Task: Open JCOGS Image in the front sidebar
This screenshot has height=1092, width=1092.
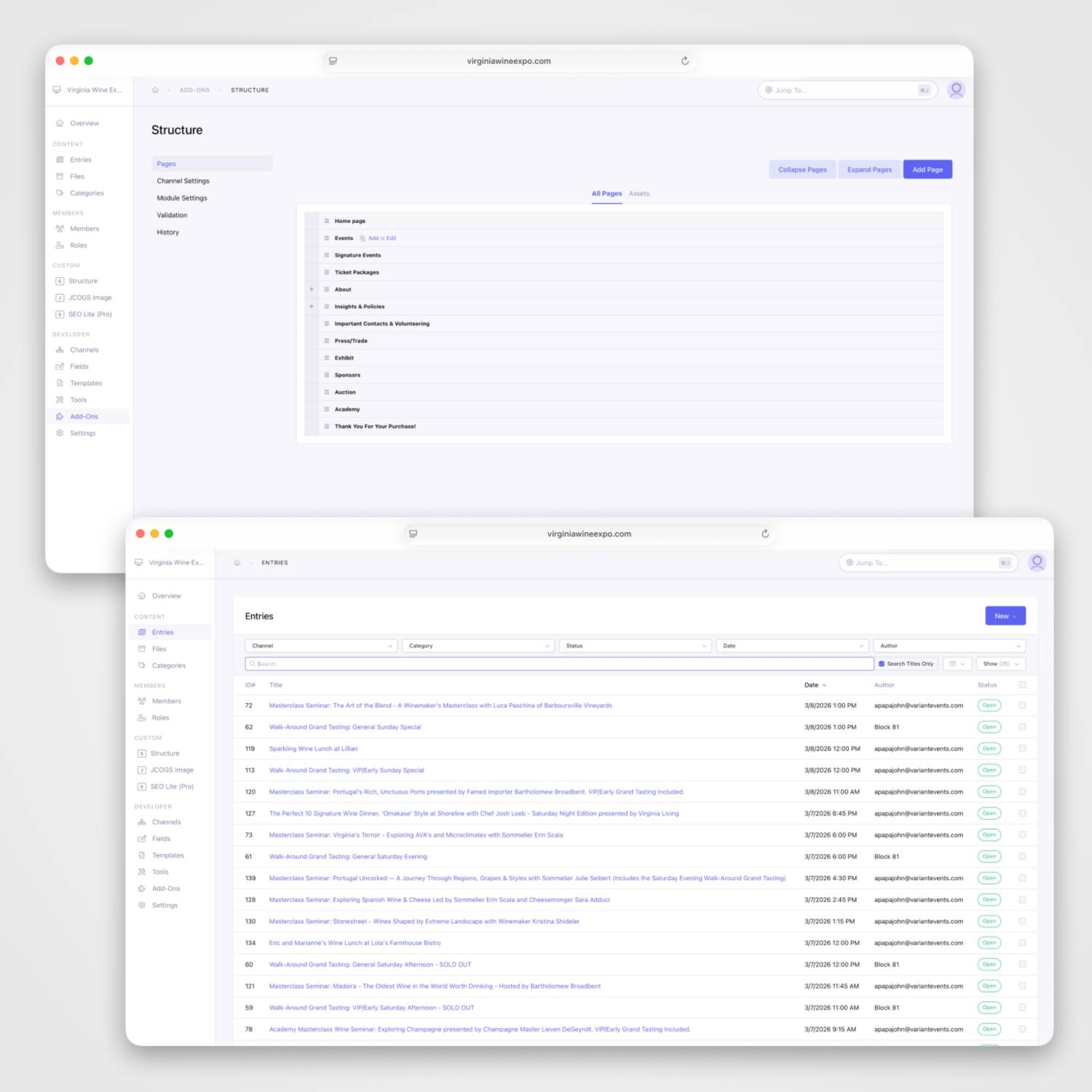Action: 172,769
